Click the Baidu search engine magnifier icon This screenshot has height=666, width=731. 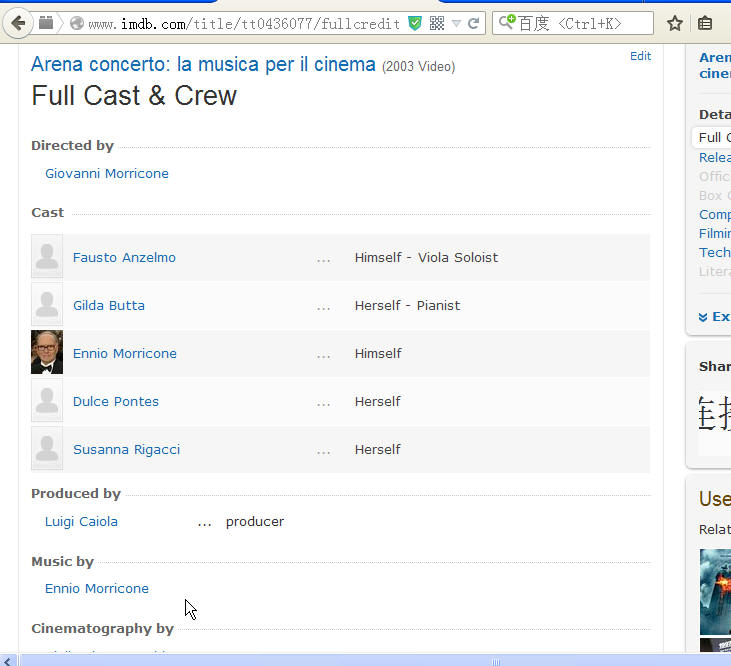point(507,22)
